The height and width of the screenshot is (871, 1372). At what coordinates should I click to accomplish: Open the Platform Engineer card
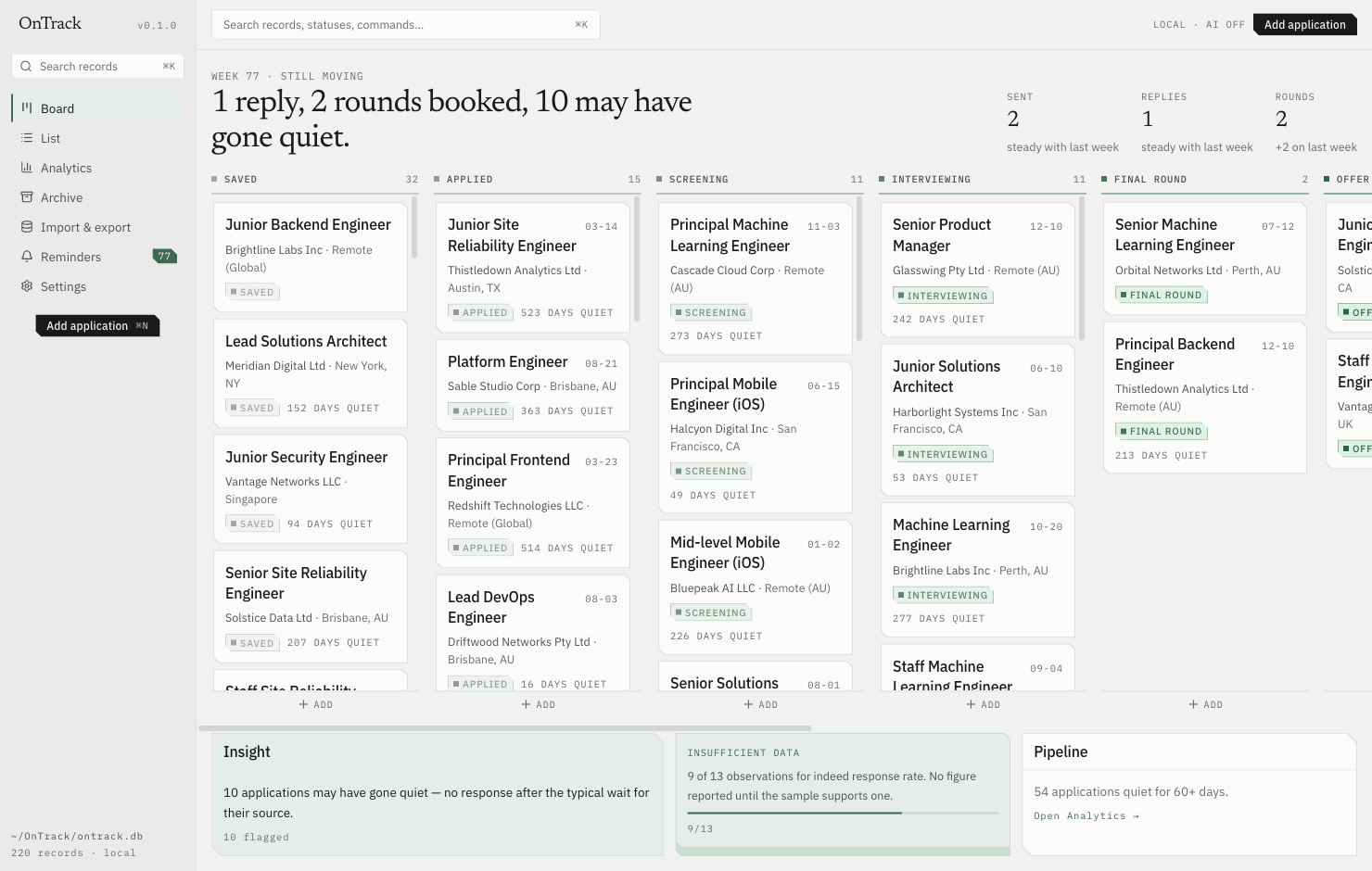point(533,385)
